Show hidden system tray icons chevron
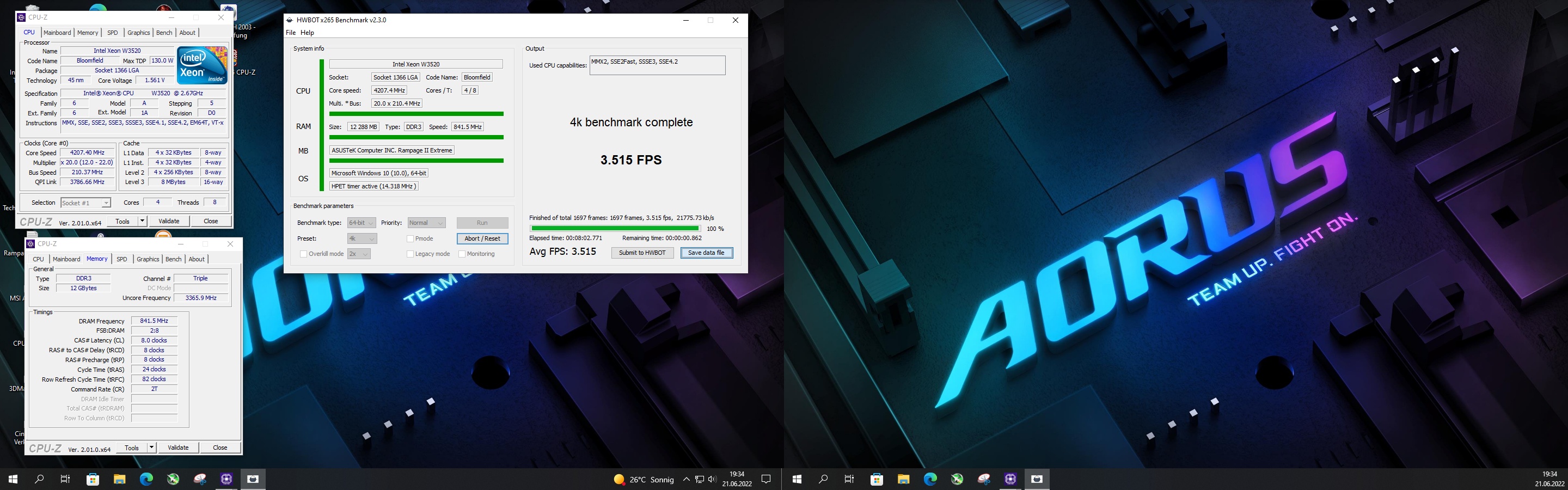Screen dimensions: 1568x490 click(686, 480)
